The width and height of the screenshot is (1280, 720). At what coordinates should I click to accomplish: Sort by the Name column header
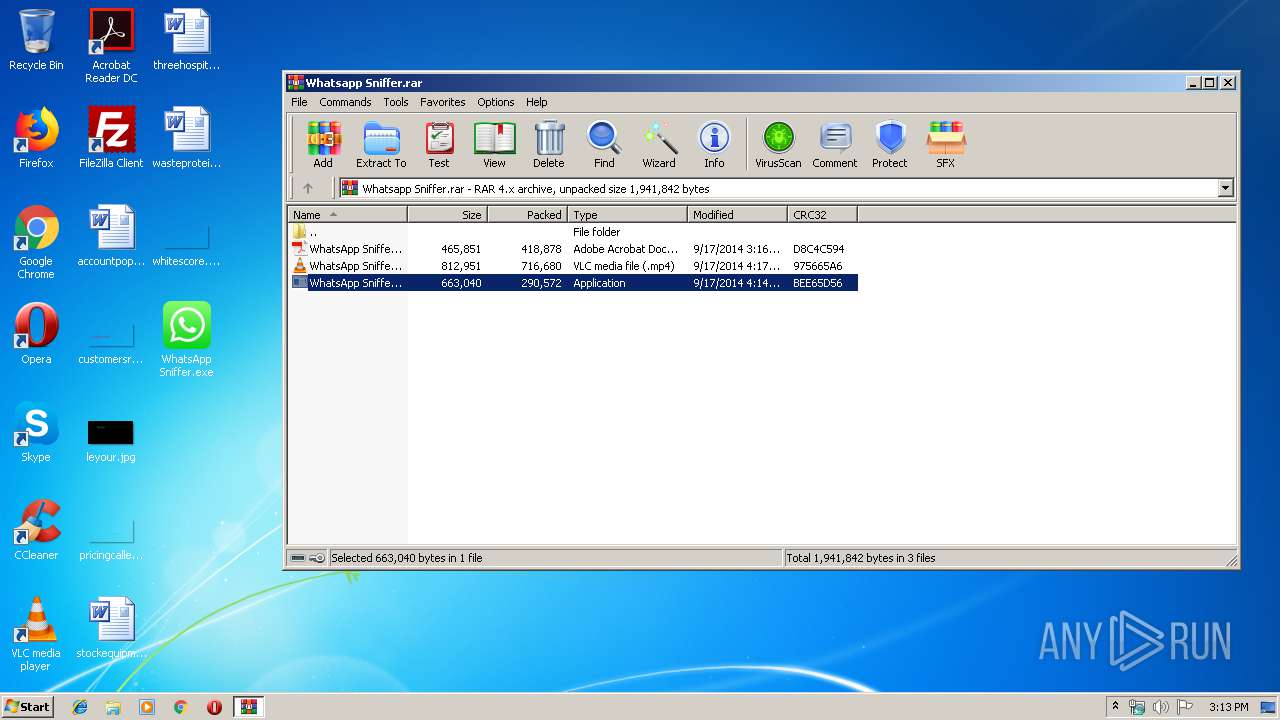(347, 214)
